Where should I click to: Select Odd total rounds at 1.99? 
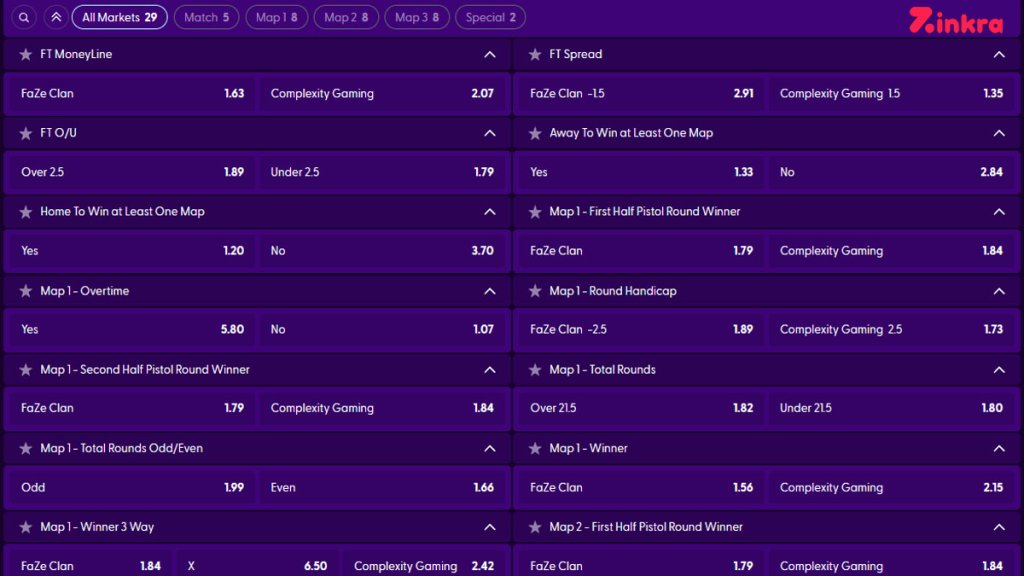click(132, 488)
